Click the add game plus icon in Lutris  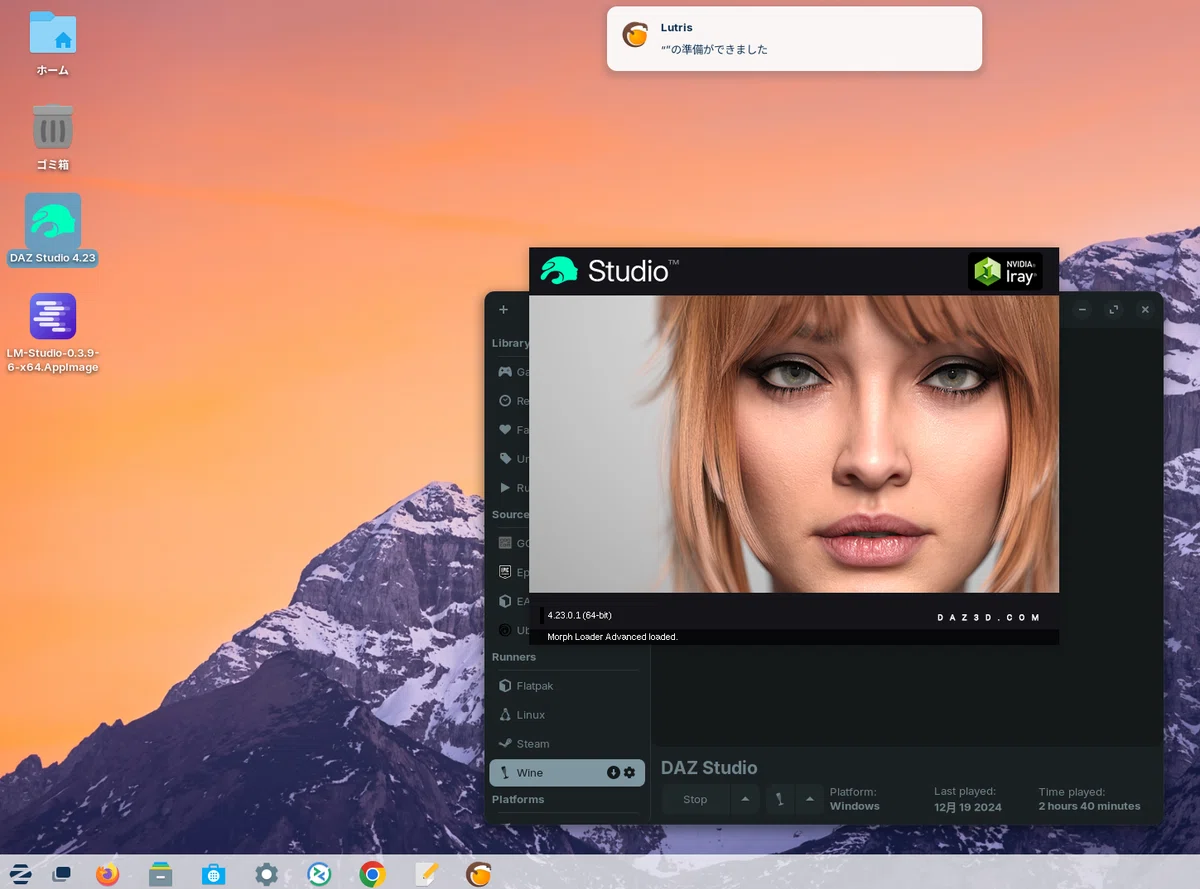[x=503, y=310]
